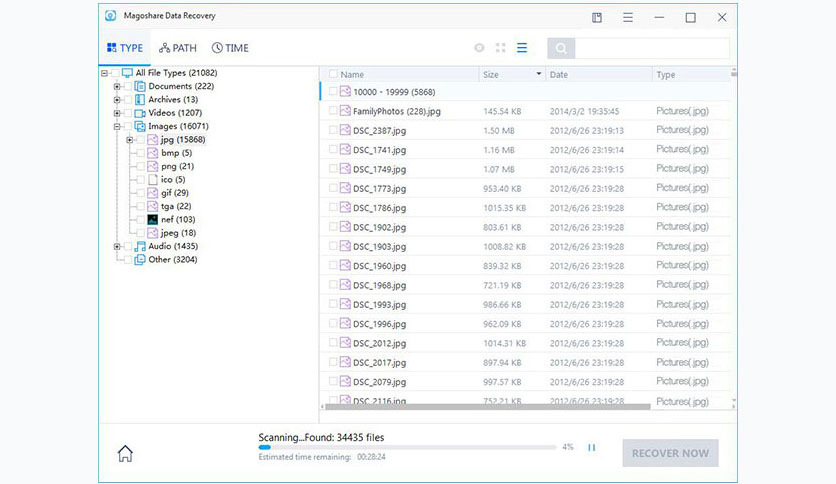The width and height of the screenshot is (836, 484).
Task: Open the hamburger menu in title bar
Action: 628,18
